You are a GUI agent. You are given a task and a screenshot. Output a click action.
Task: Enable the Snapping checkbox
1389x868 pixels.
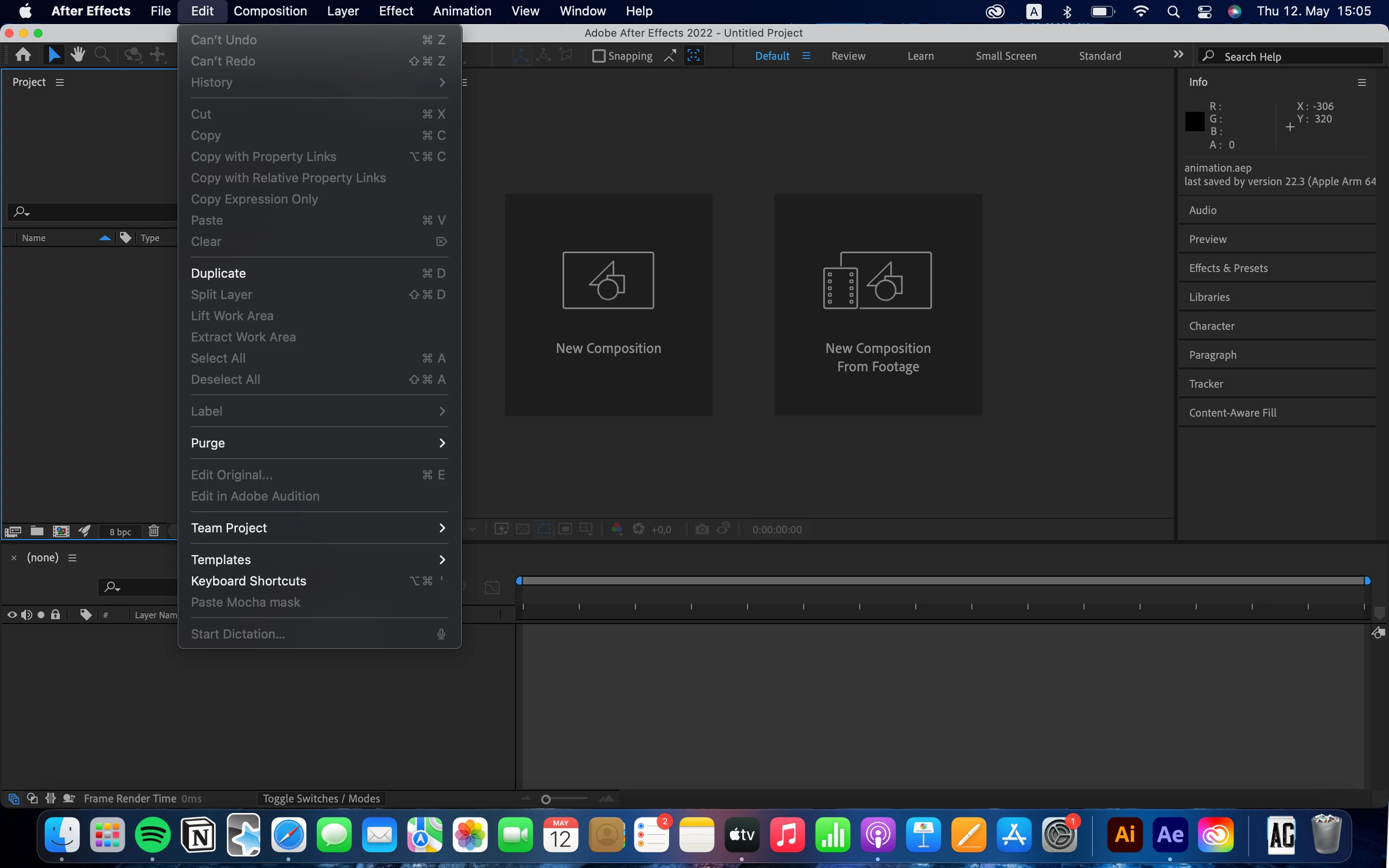click(x=599, y=55)
